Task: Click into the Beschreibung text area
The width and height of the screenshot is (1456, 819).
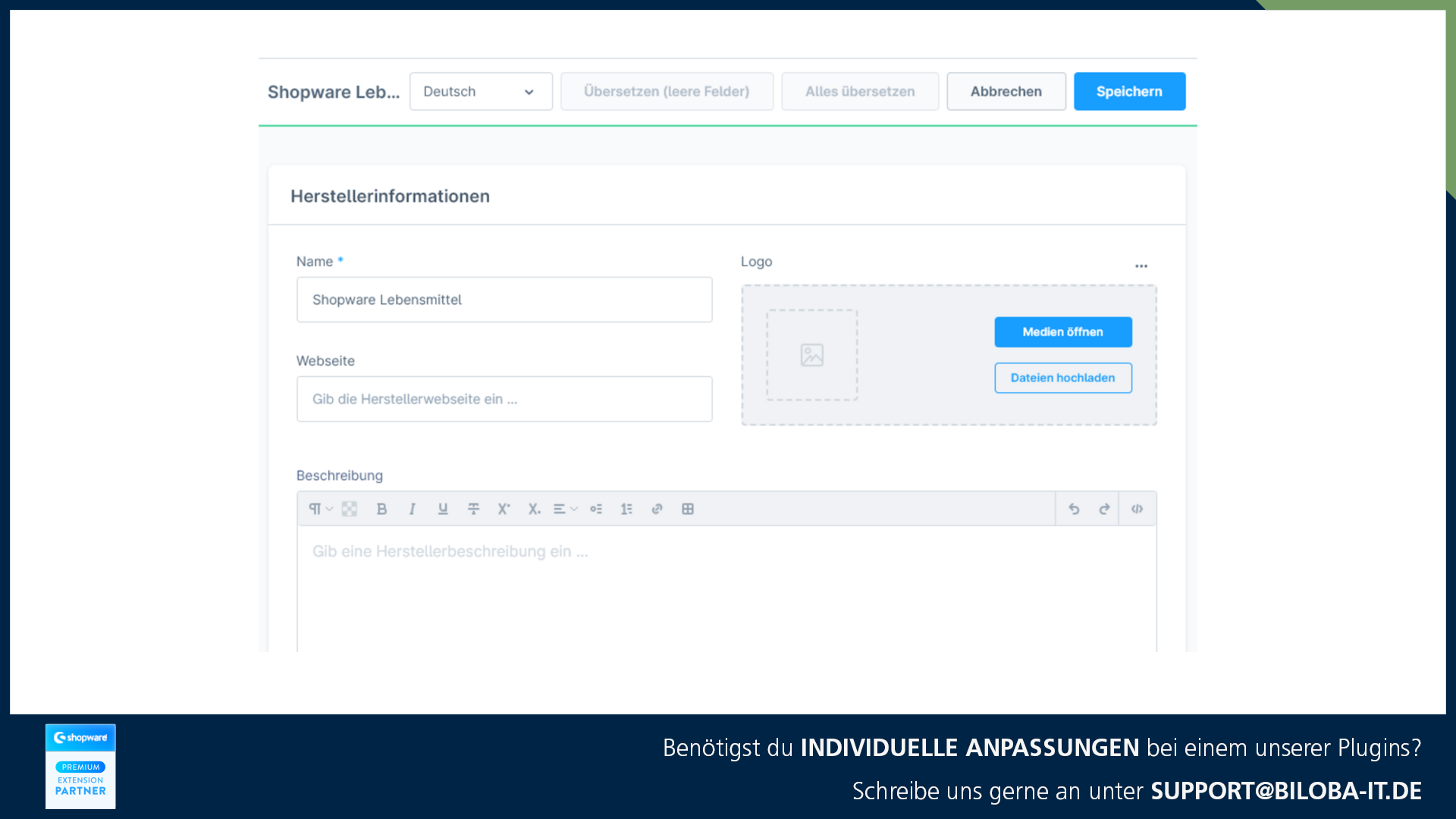Action: coord(726,588)
